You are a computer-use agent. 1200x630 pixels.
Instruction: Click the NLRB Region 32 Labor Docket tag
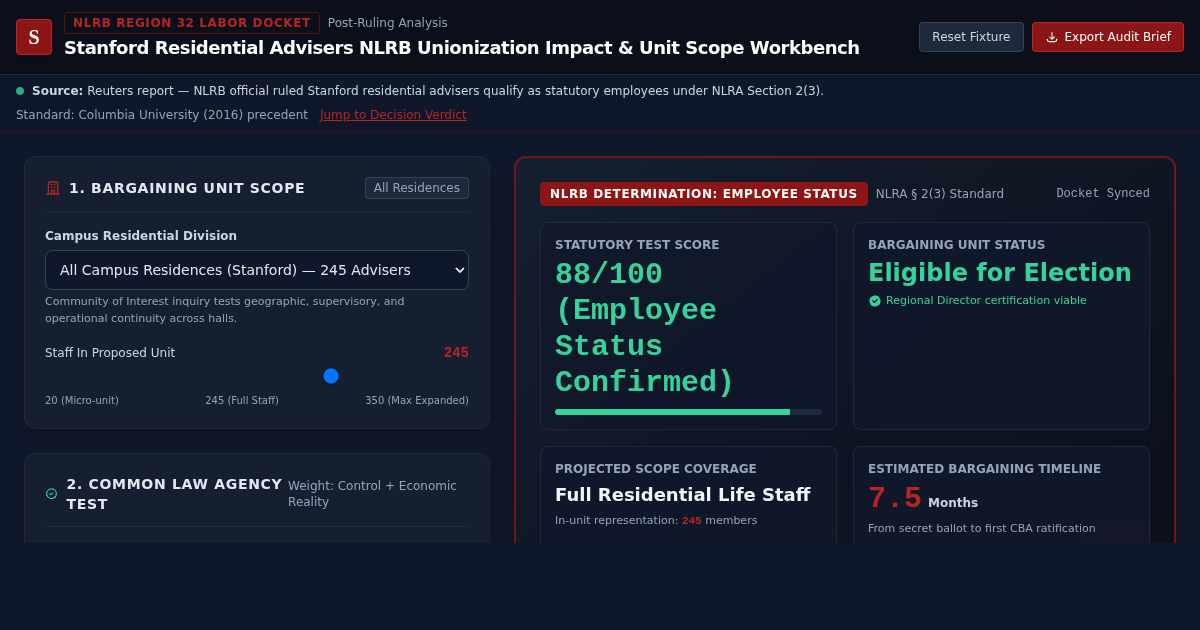coord(192,23)
